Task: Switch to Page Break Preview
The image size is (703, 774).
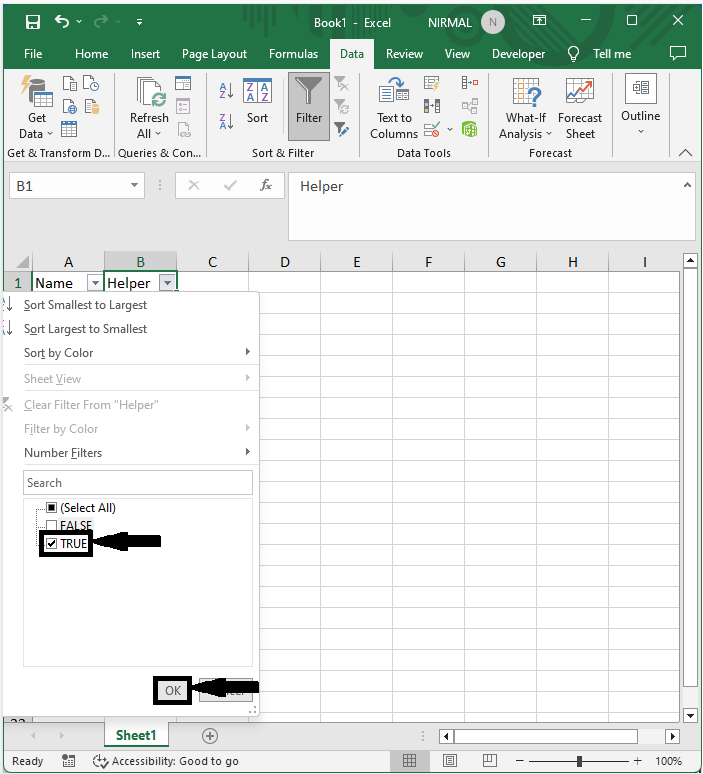Action: point(489,760)
